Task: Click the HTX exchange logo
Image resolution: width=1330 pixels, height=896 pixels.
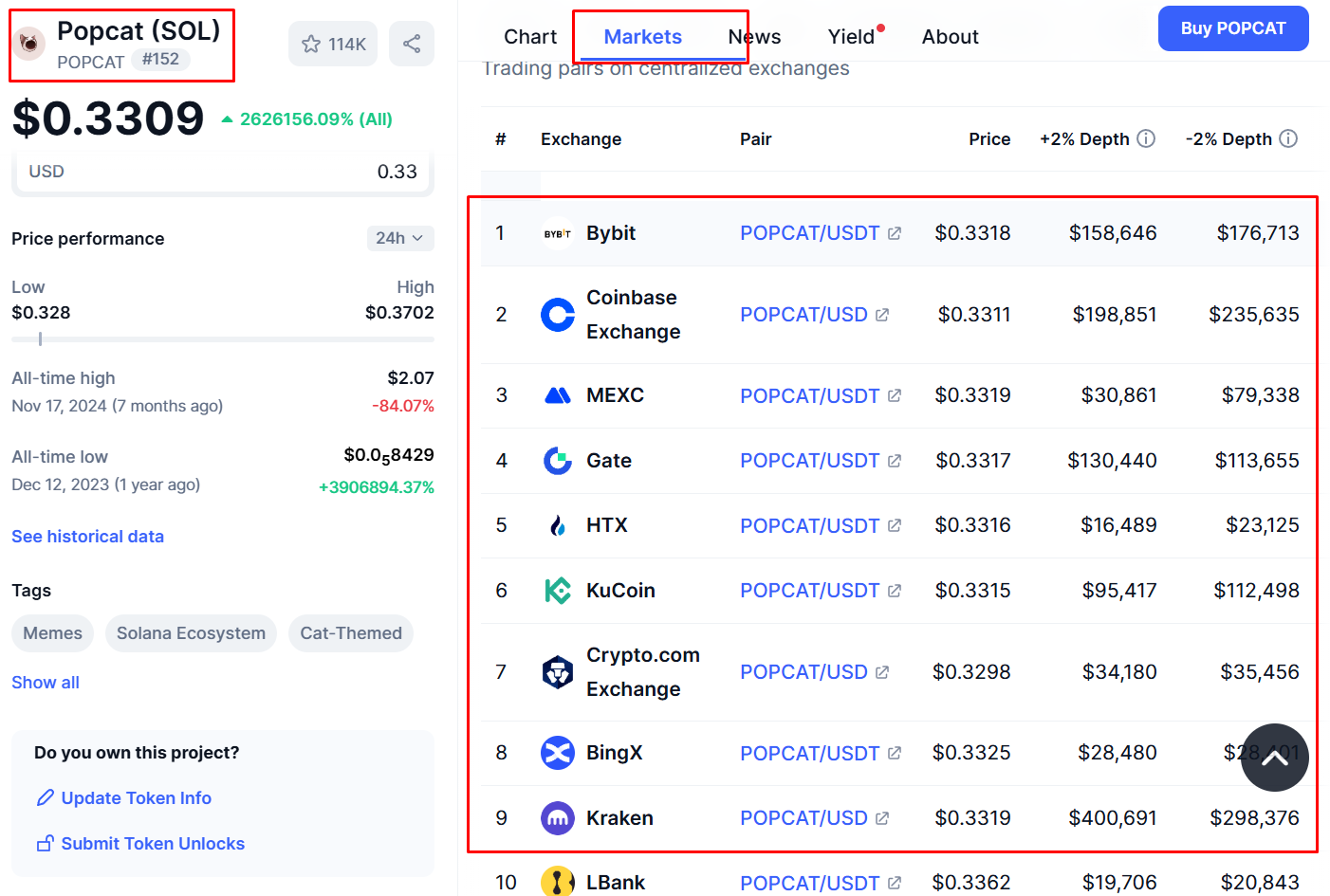Action: tap(558, 525)
